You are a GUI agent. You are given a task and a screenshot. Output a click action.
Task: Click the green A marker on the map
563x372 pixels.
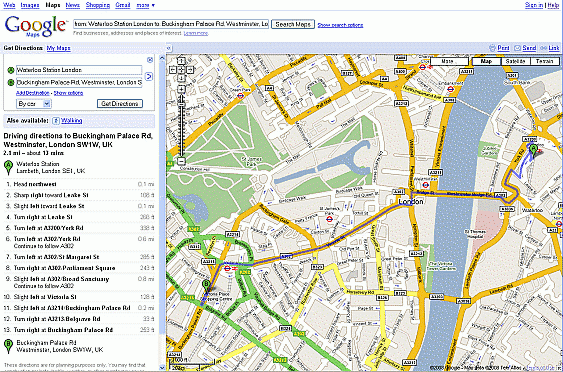[534, 150]
